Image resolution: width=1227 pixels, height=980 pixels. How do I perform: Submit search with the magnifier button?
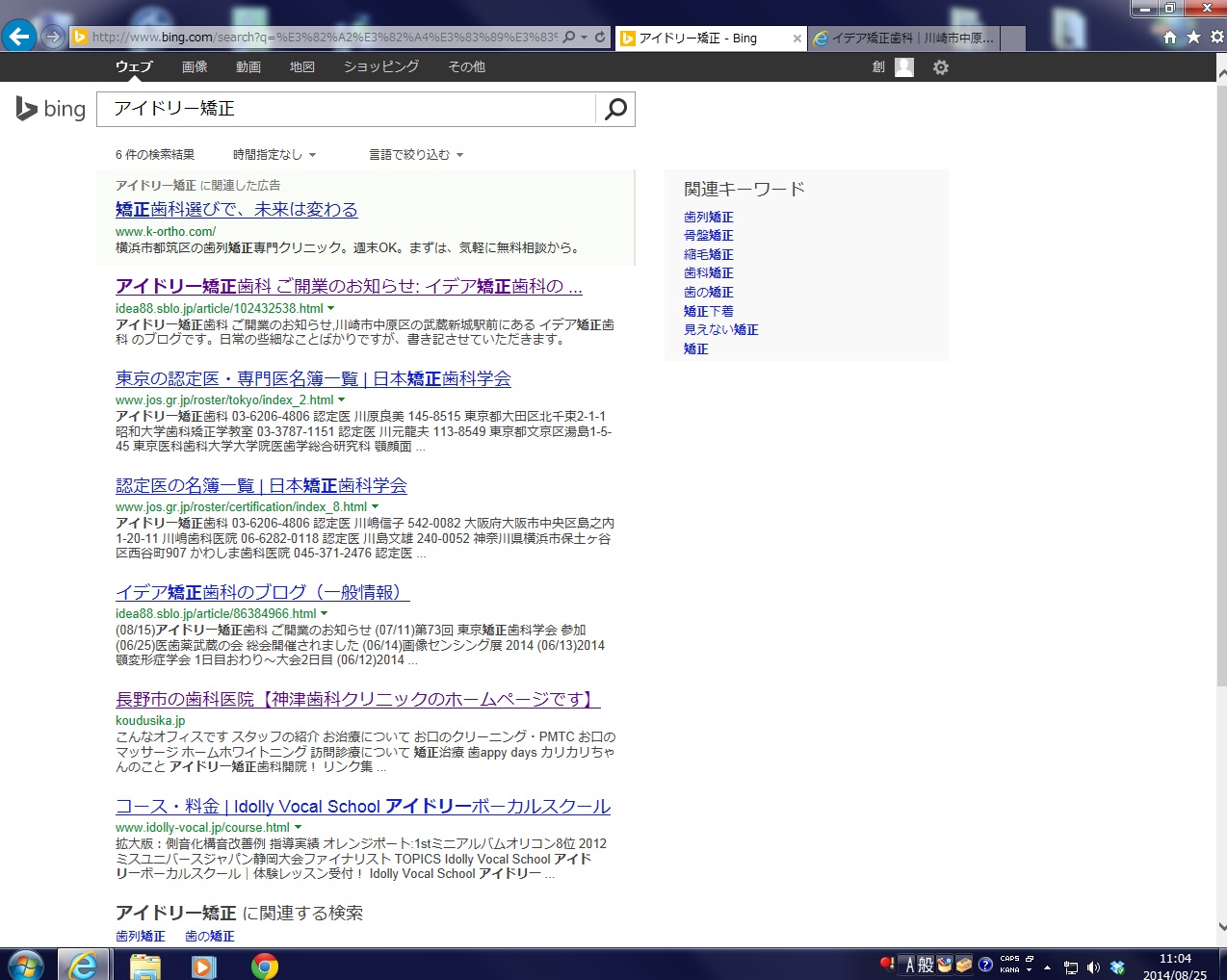(x=615, y=109)
